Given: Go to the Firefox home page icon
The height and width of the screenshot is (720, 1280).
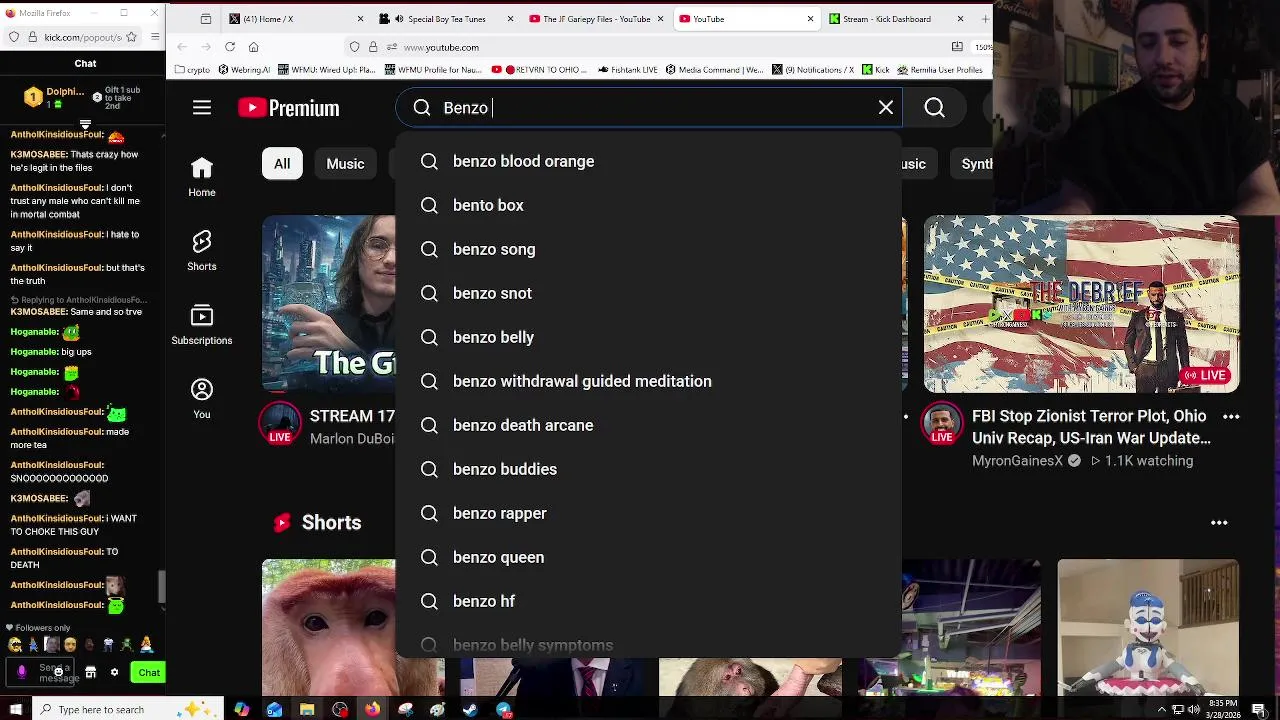Looking at the screenshot, I should [253, 47].
